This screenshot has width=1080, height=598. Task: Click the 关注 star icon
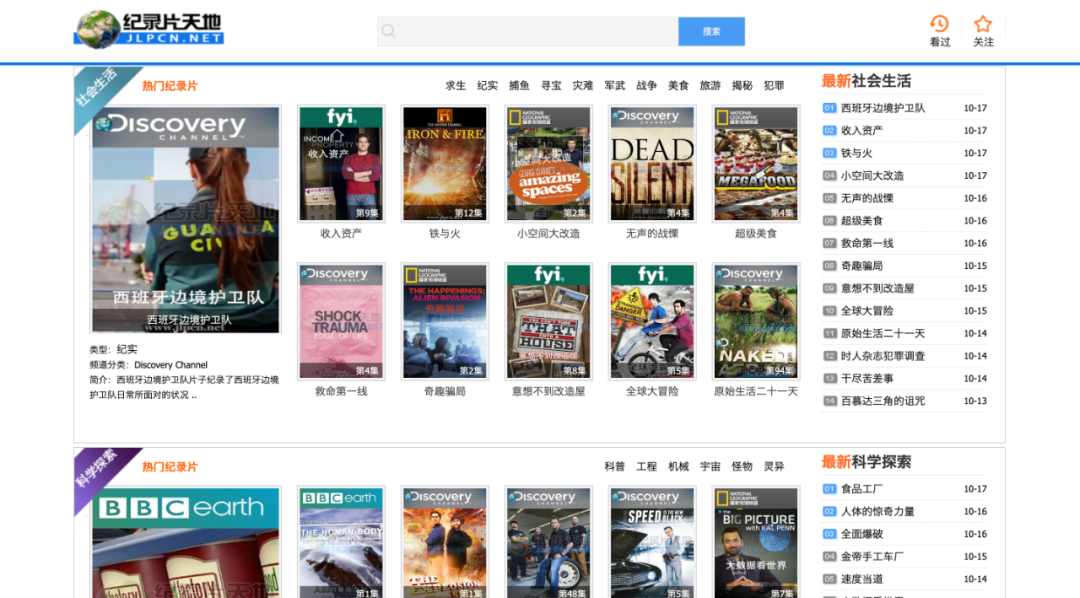pos(983,24)
